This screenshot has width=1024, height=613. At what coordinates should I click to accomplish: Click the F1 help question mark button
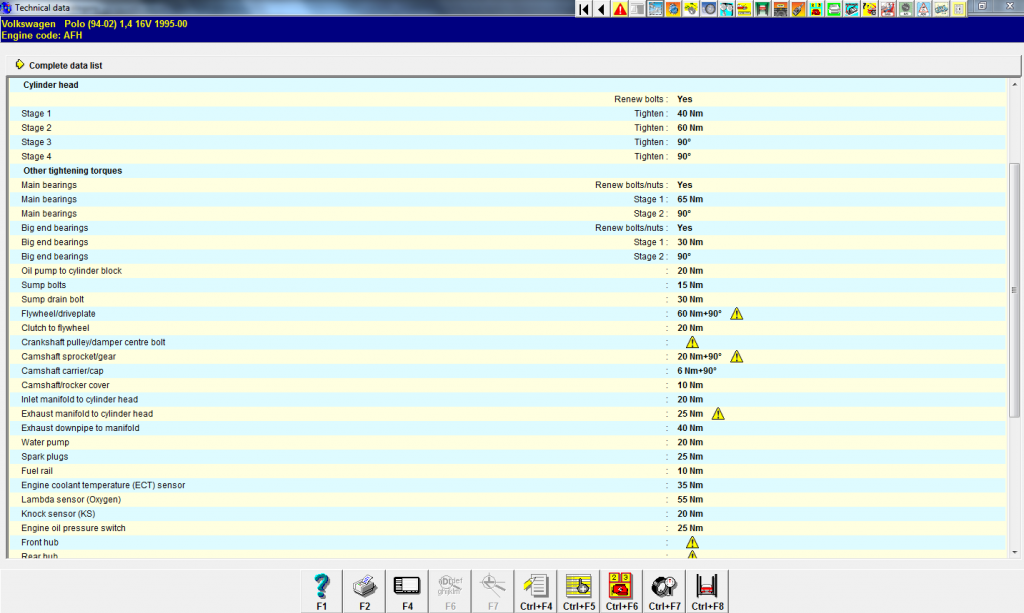coord(322,589)
